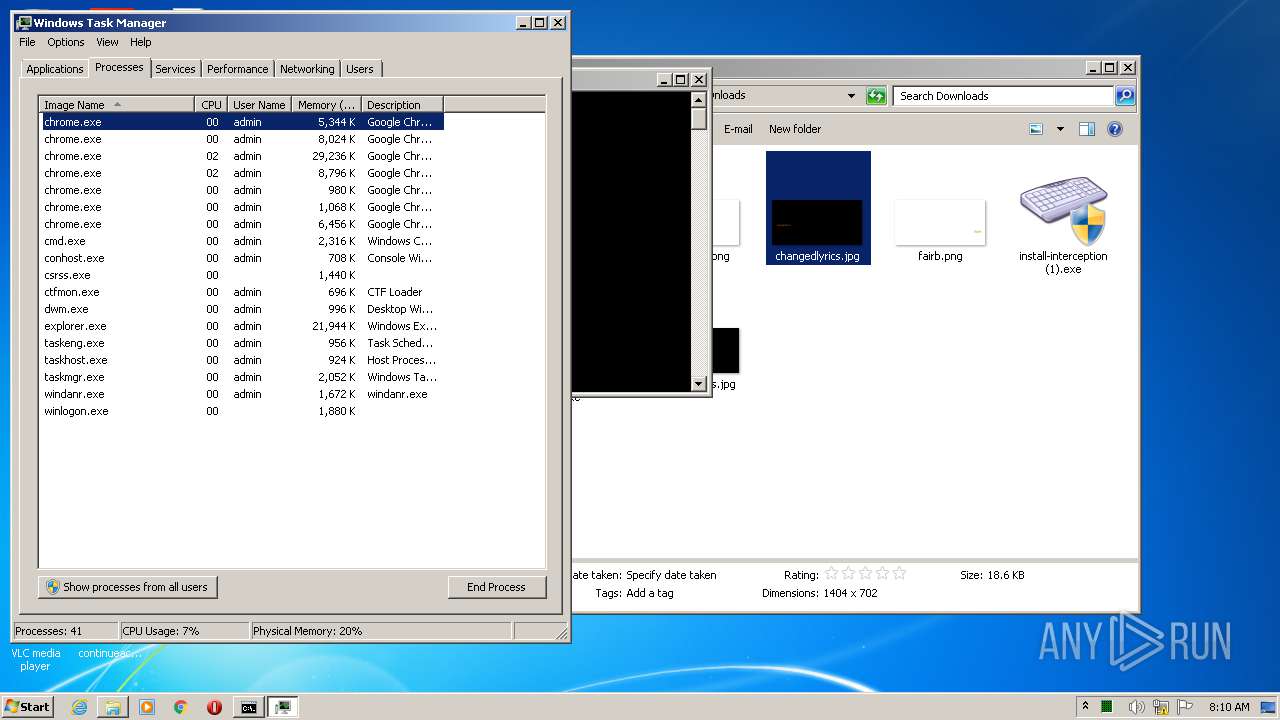The height and width of the screenshot is (720, 1280).
Task: Click the E-mail toolbar button
Action: point(738,129)
